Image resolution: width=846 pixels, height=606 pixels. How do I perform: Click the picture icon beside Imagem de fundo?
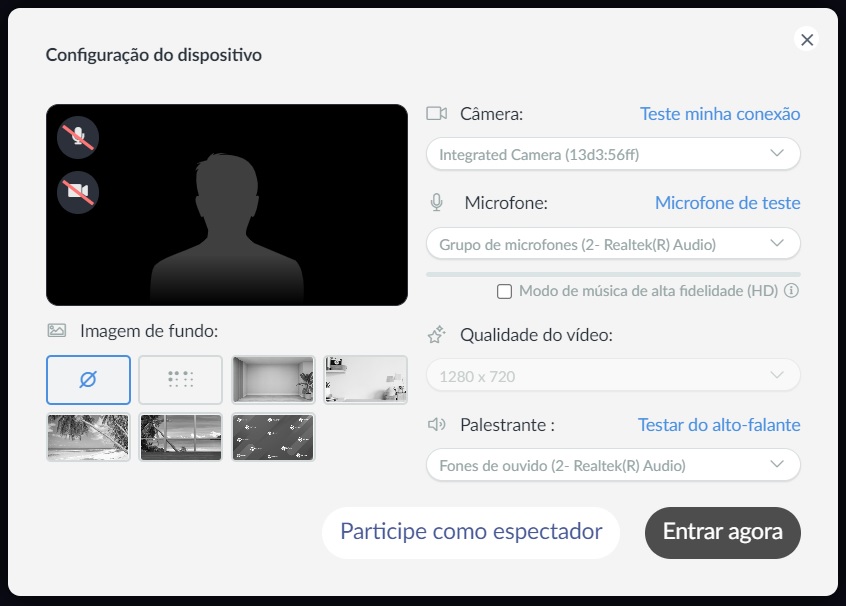pos(57,330)
